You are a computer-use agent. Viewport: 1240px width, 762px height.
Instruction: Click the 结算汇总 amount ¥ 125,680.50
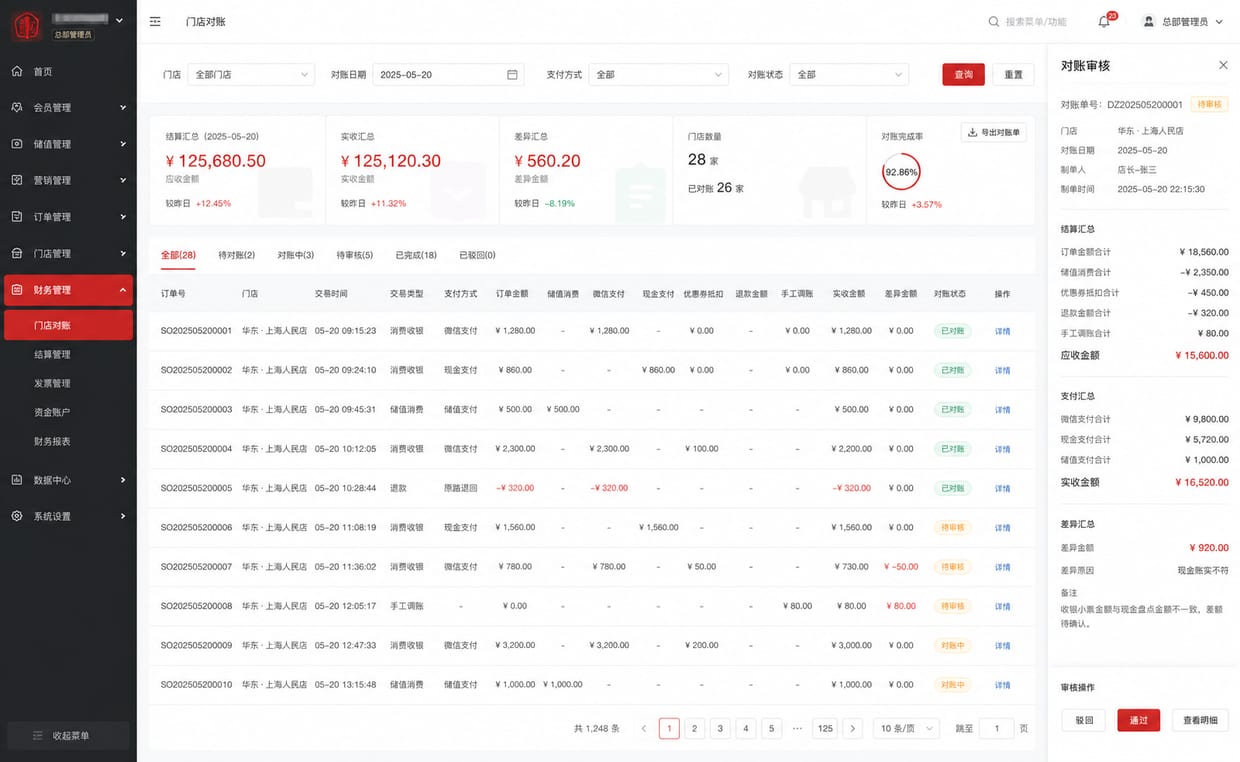(215, 161)
